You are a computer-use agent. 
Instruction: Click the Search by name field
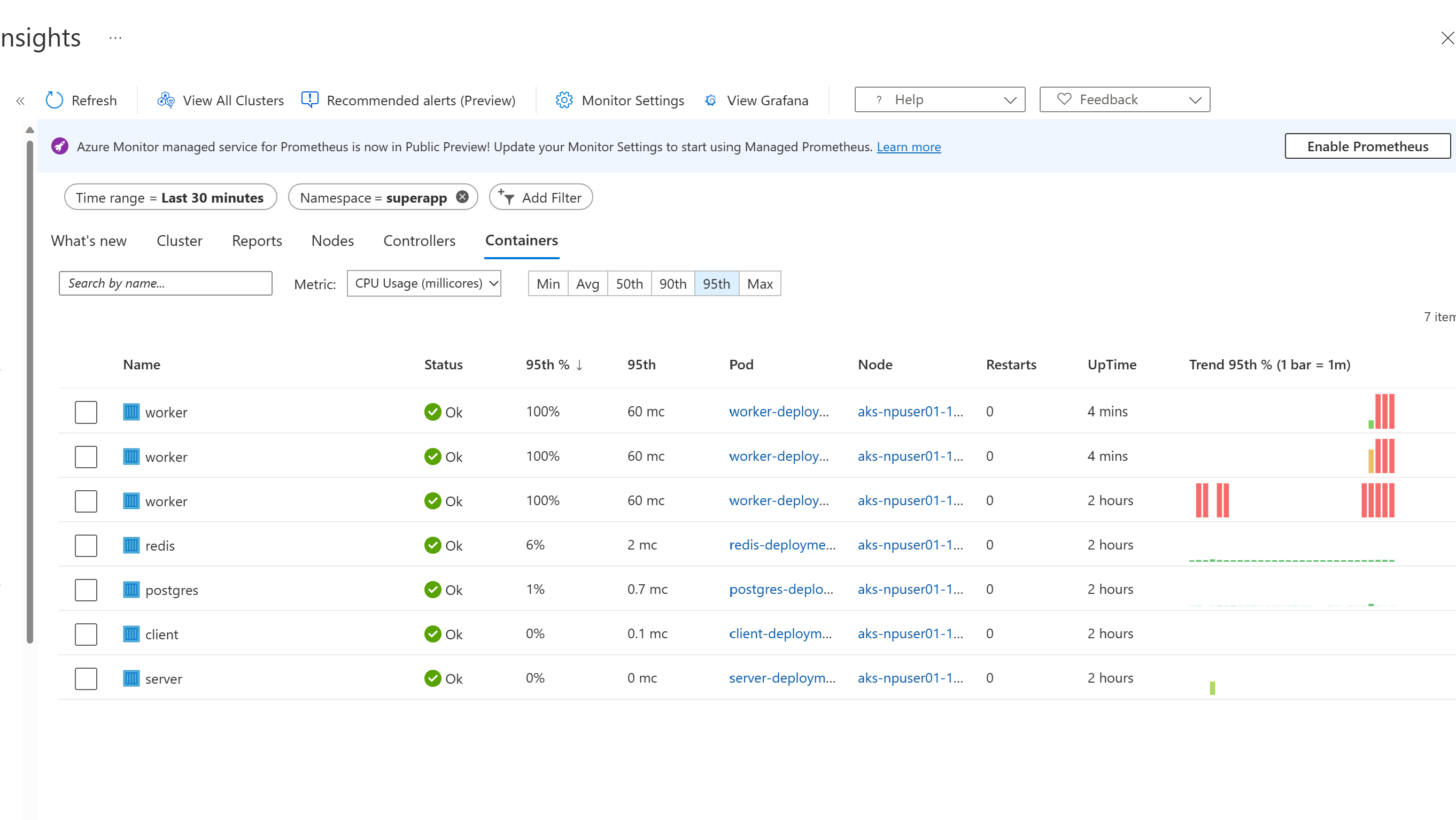165,283
